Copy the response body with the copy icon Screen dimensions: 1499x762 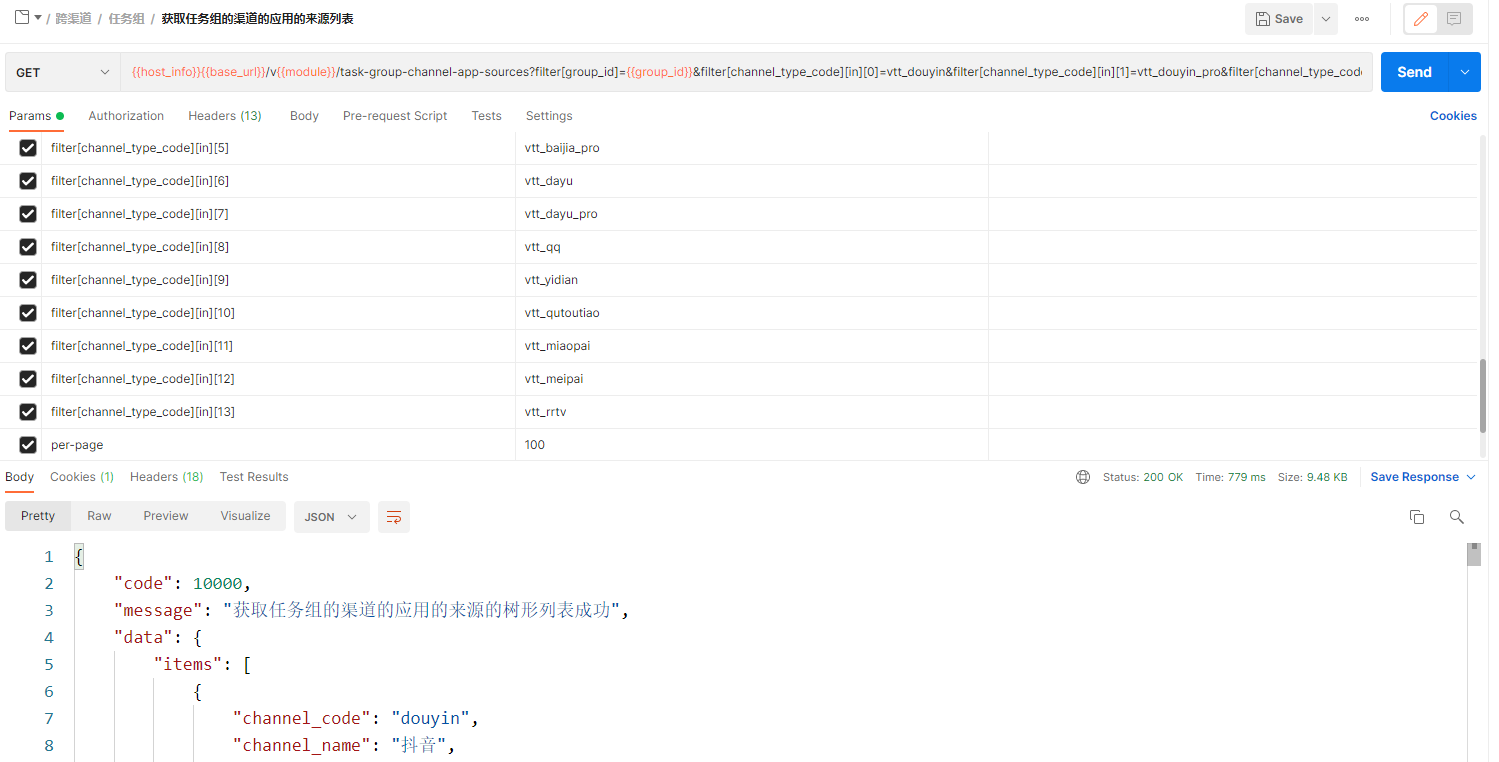(1417, 517)
